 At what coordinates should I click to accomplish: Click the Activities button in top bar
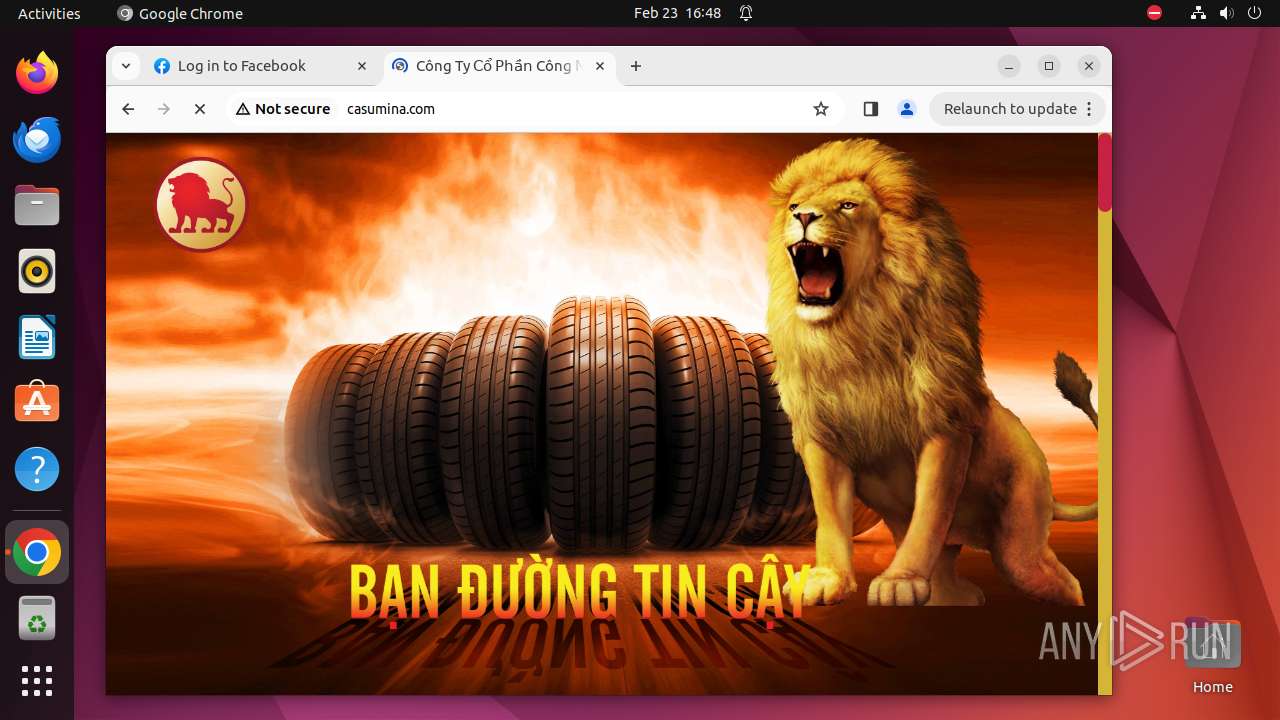point(49,13)
